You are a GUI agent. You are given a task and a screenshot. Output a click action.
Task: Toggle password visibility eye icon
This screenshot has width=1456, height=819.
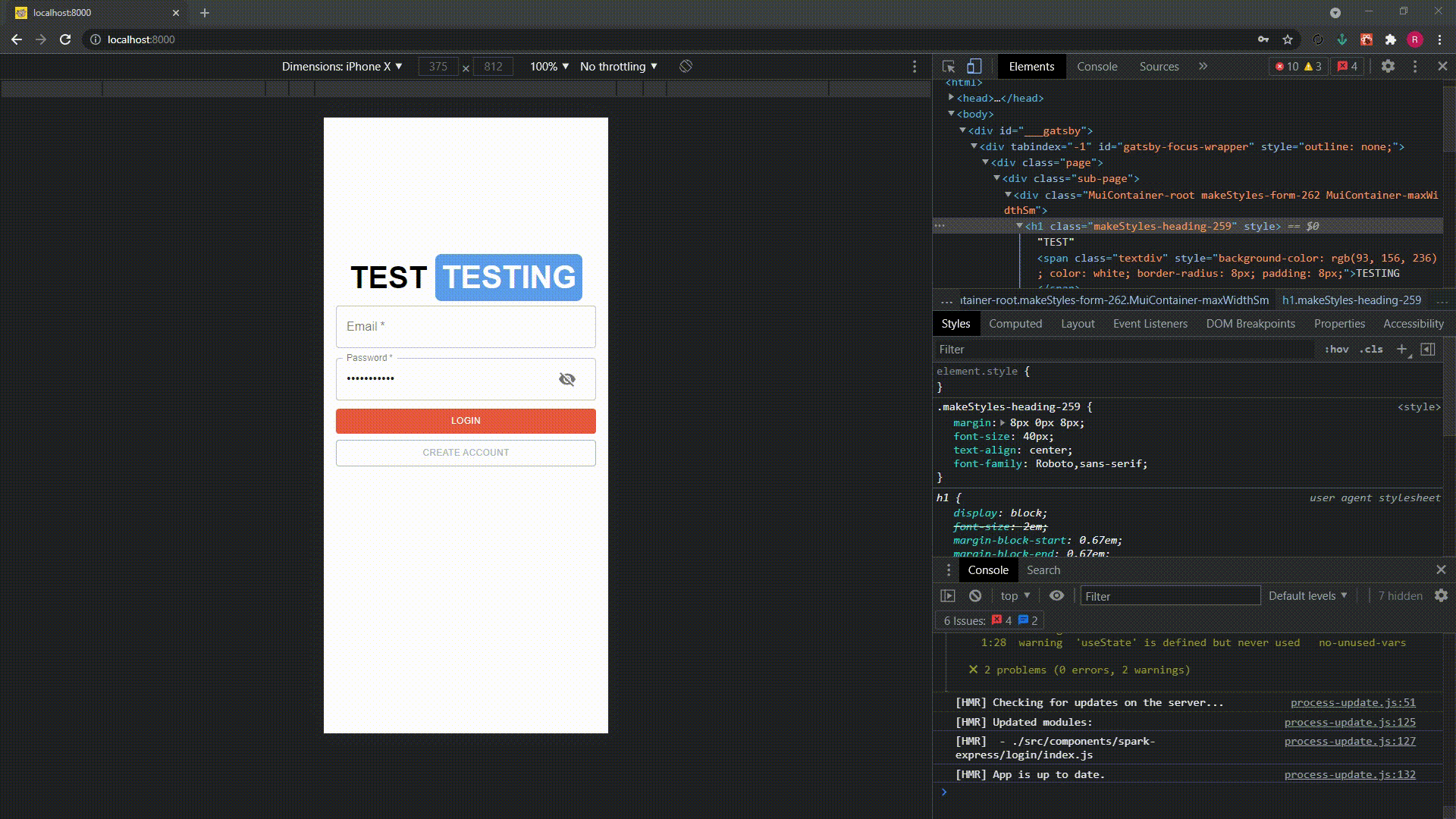tap(567, 379)
